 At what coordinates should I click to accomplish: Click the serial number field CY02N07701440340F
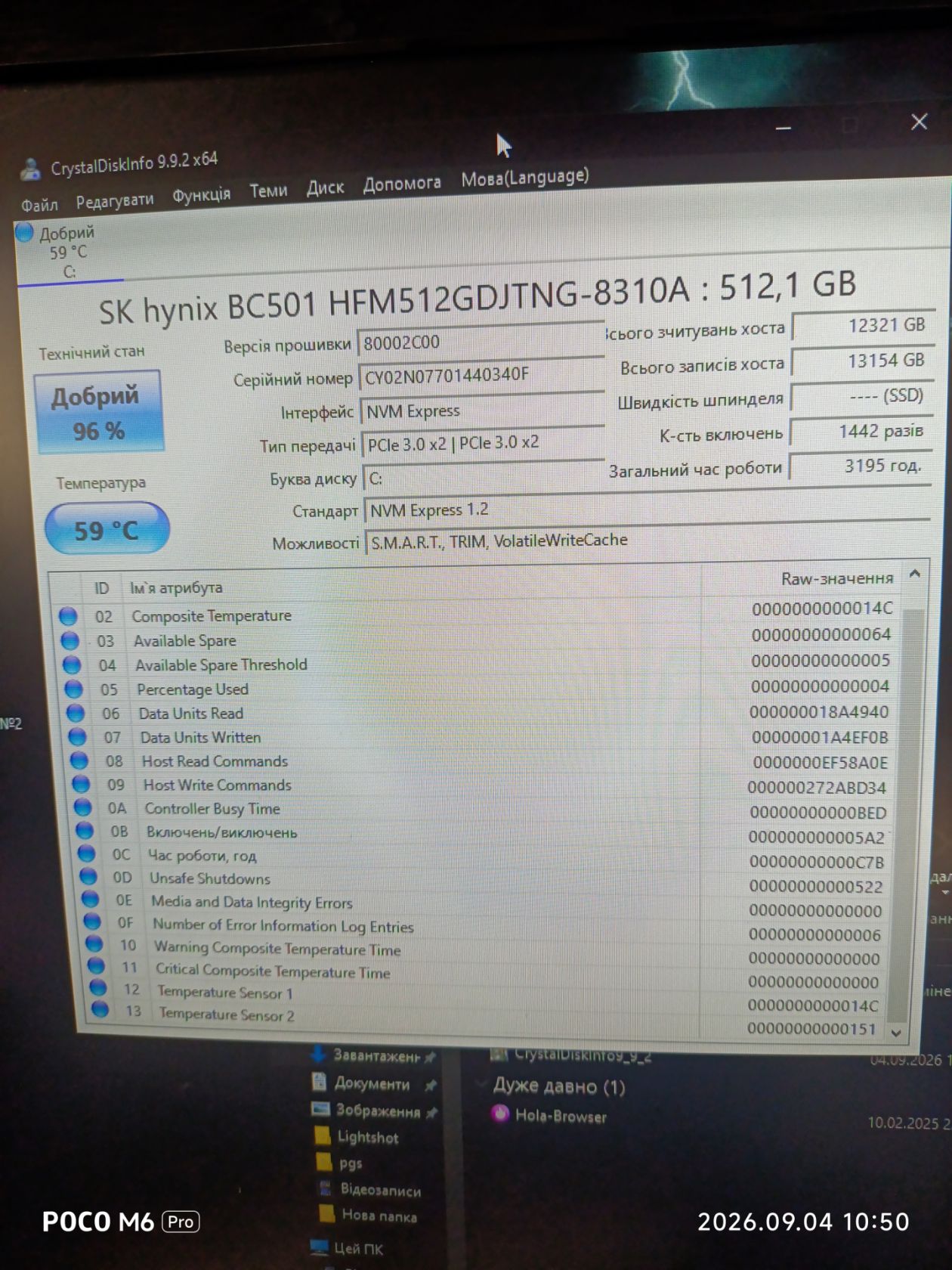(x=483, y=375)
